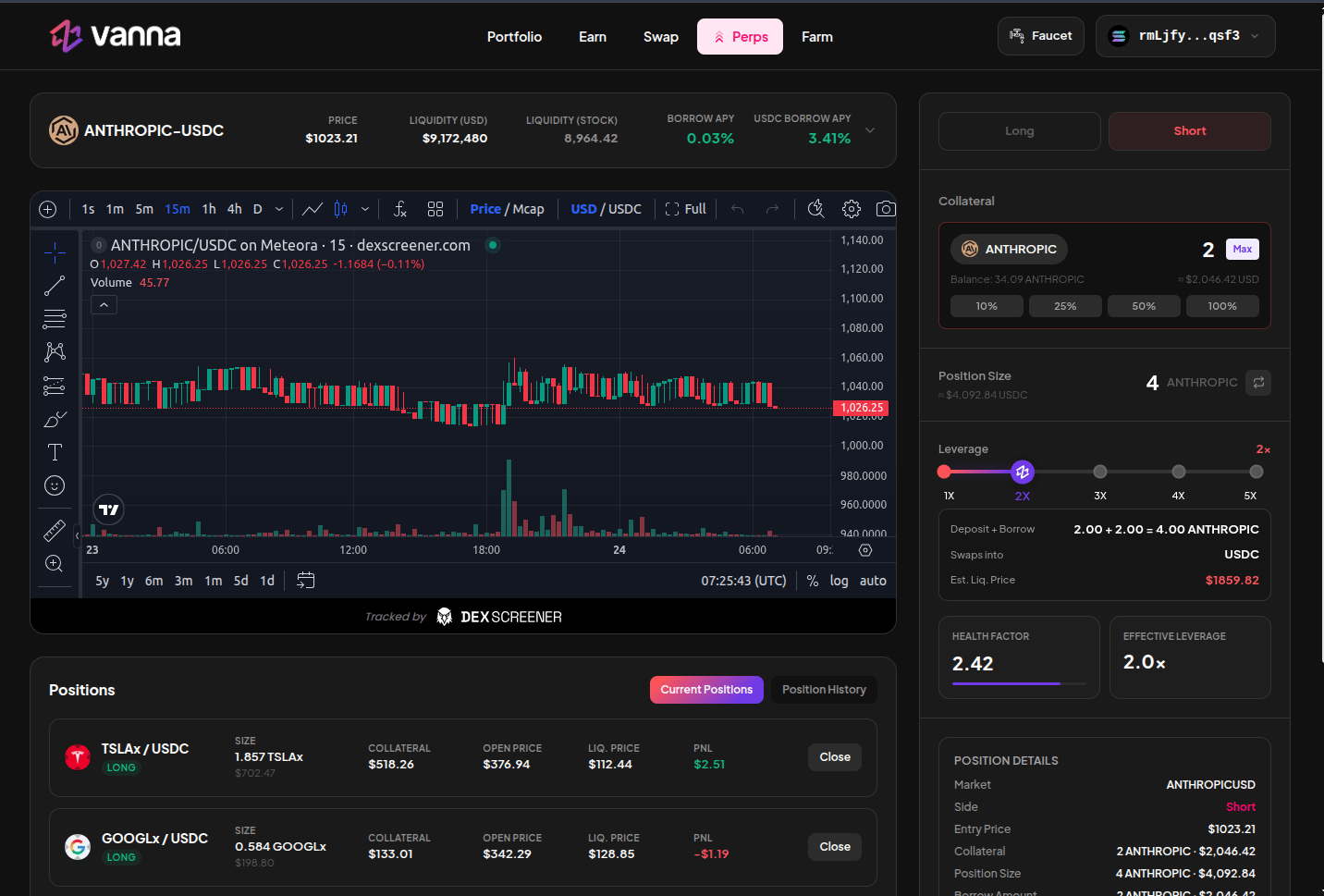1324x896 pixels.
Task: Click the TradingView logo badge
Action: pyautogui.click(x=109, y=509)
